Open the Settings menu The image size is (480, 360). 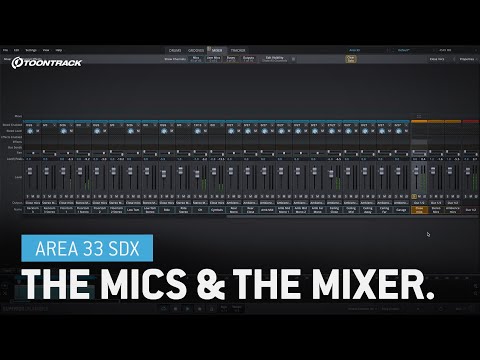[31, 50]
